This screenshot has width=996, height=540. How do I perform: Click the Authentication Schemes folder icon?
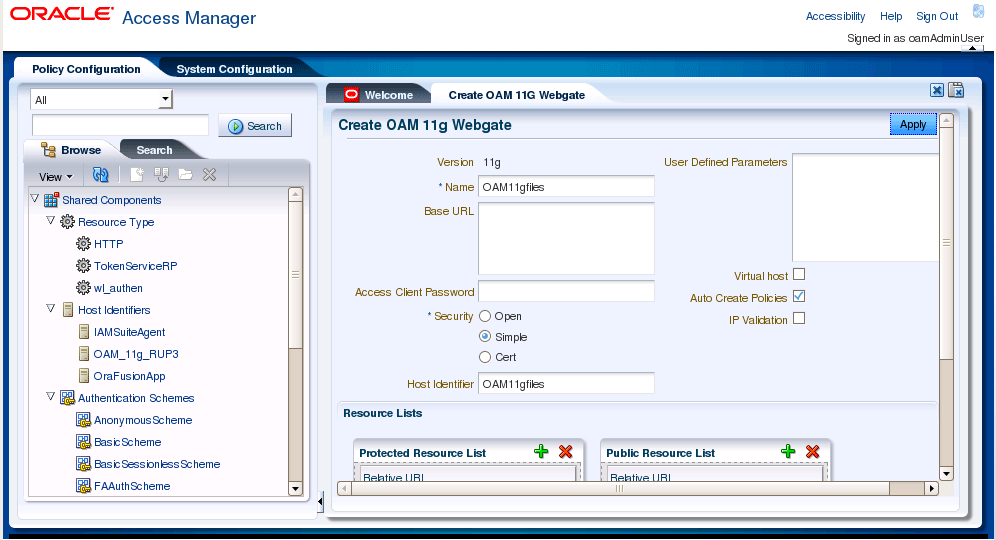point(67,398)
